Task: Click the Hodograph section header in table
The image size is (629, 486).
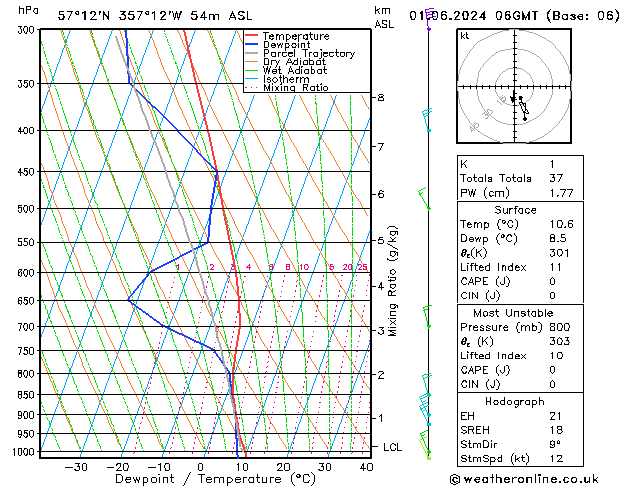Action: 516,401
